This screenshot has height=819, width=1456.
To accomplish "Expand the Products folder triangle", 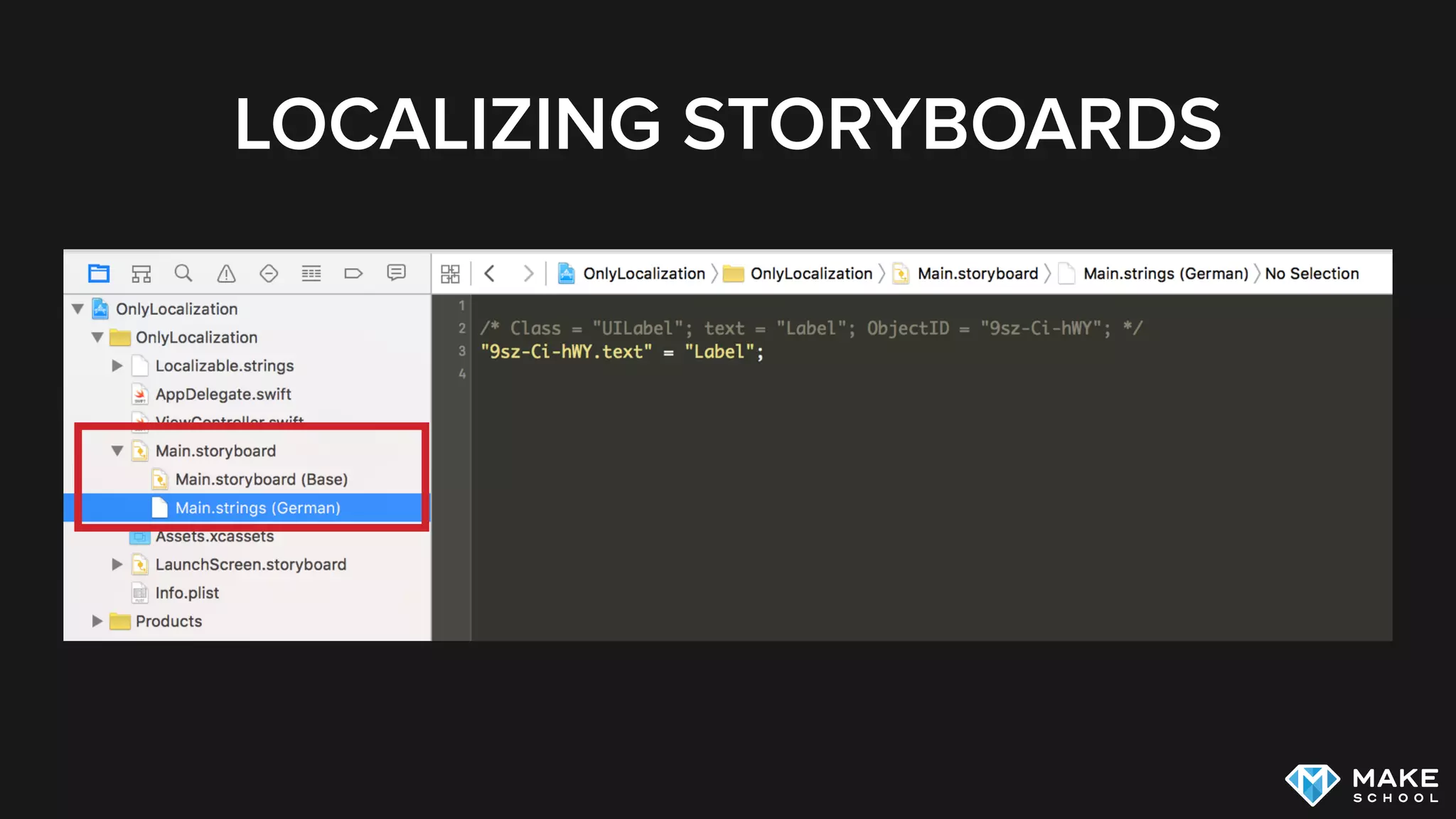I will [97, 621].
